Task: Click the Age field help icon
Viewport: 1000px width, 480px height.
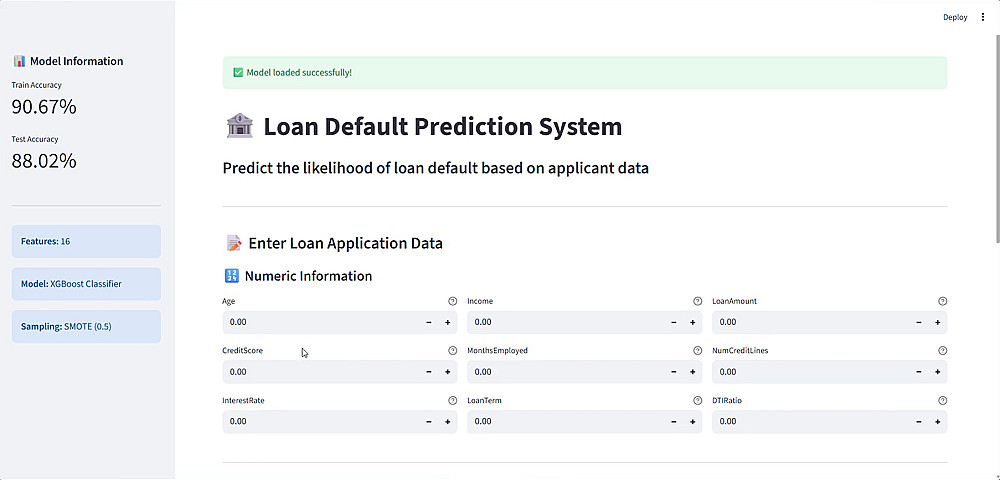Action: click(x=453, y=301)
